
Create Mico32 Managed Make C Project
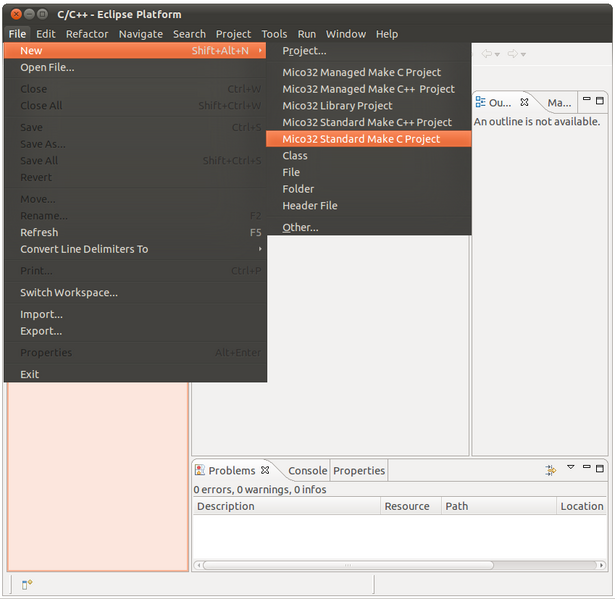pyautogui.click(x=368, y=73)
